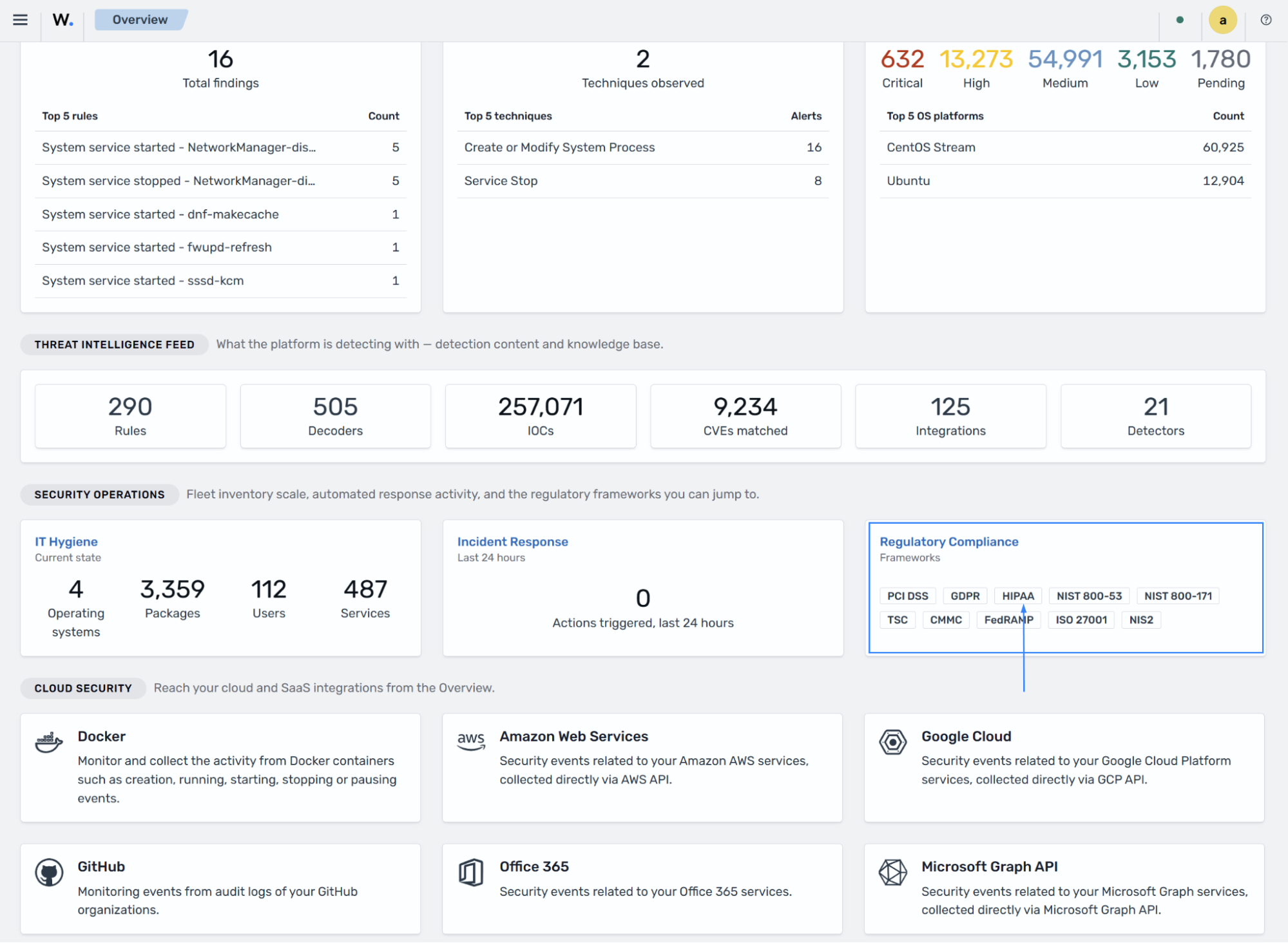Open the 257,071 IOCs card

tap(541, 416)
